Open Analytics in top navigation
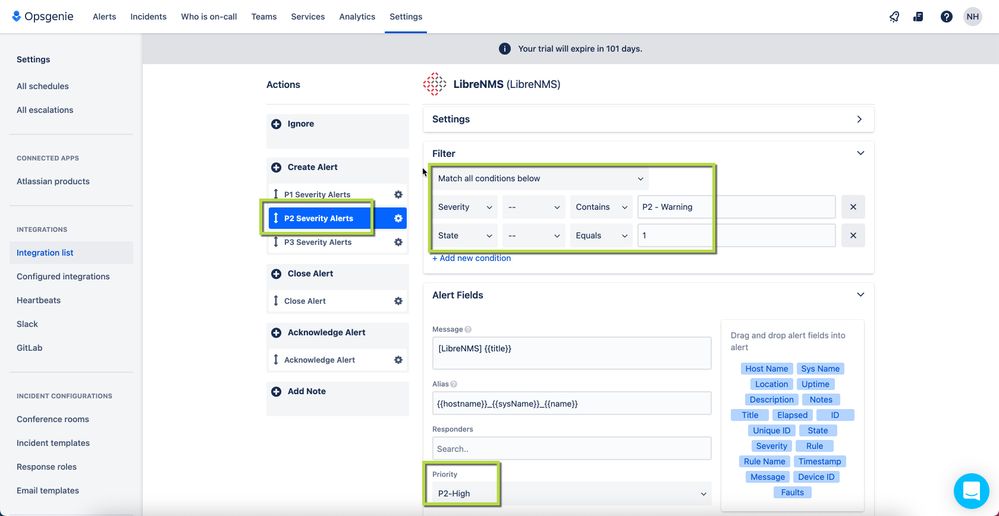 point(357,17)
